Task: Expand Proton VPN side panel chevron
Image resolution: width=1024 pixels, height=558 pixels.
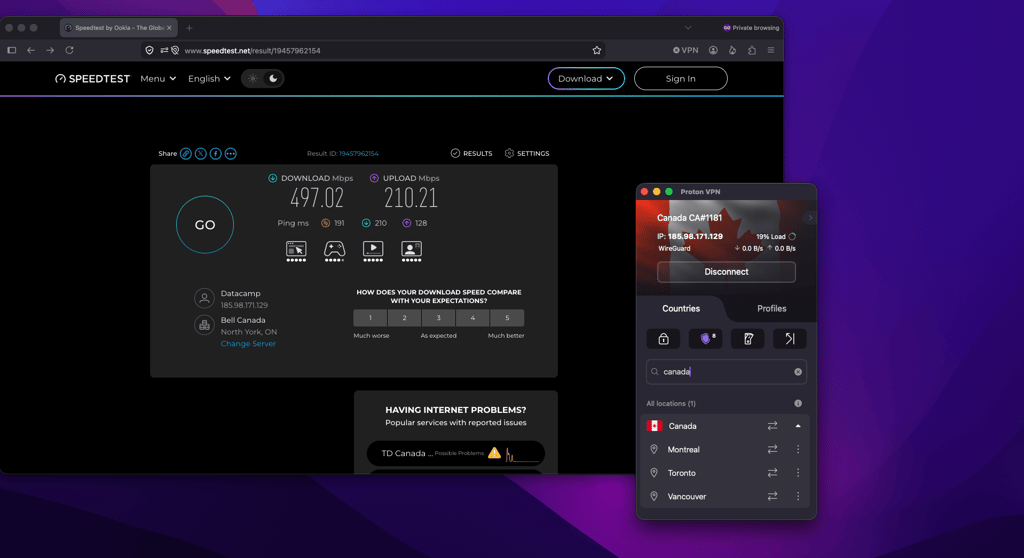Action: (810, 218)
